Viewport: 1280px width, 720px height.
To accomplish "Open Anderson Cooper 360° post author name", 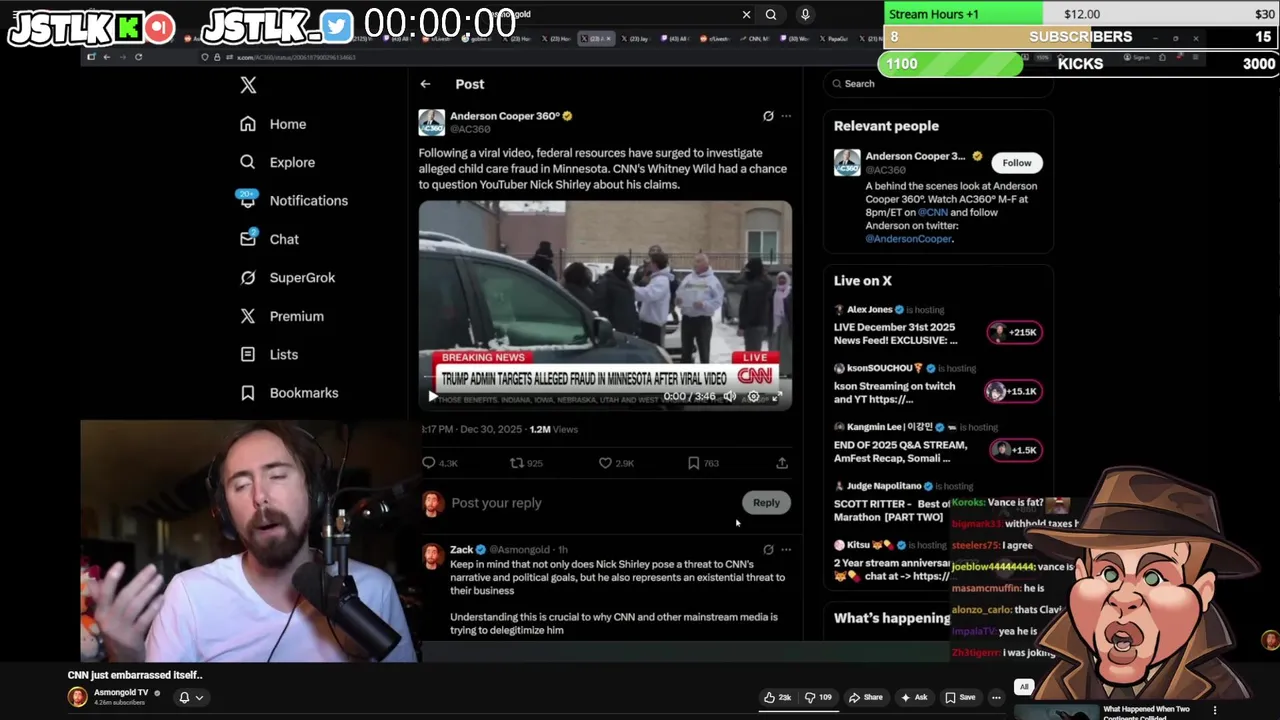I will pyautogui.click(x=504, y=116).
